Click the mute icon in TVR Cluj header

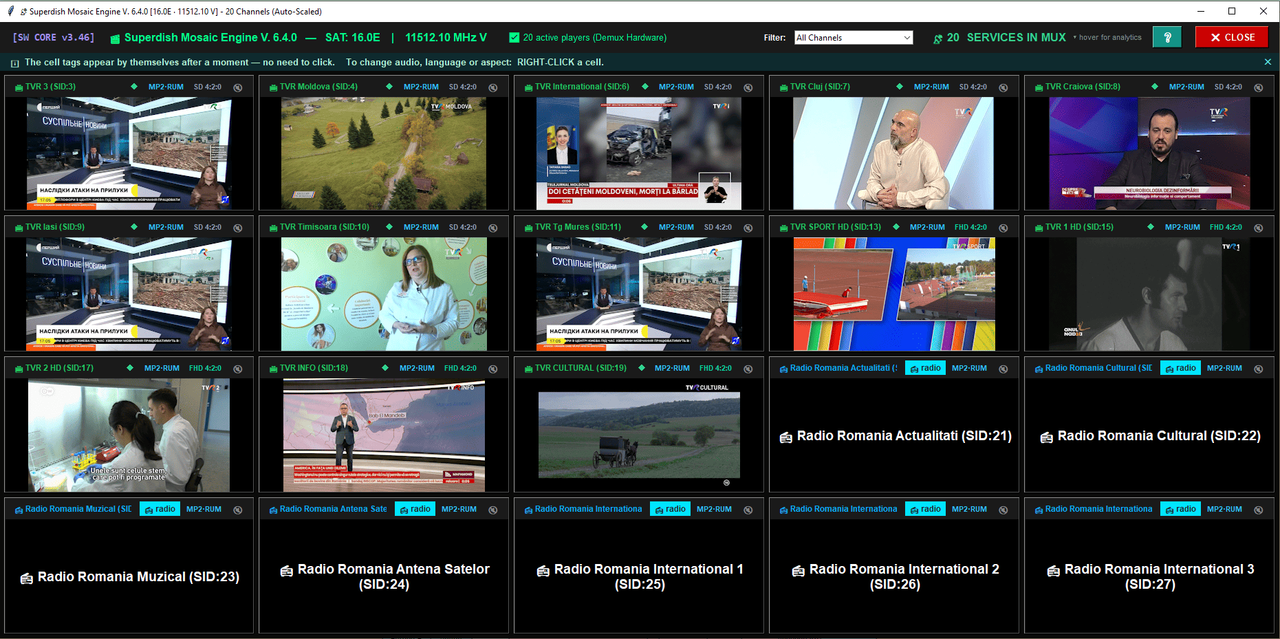coord(1003,87)
